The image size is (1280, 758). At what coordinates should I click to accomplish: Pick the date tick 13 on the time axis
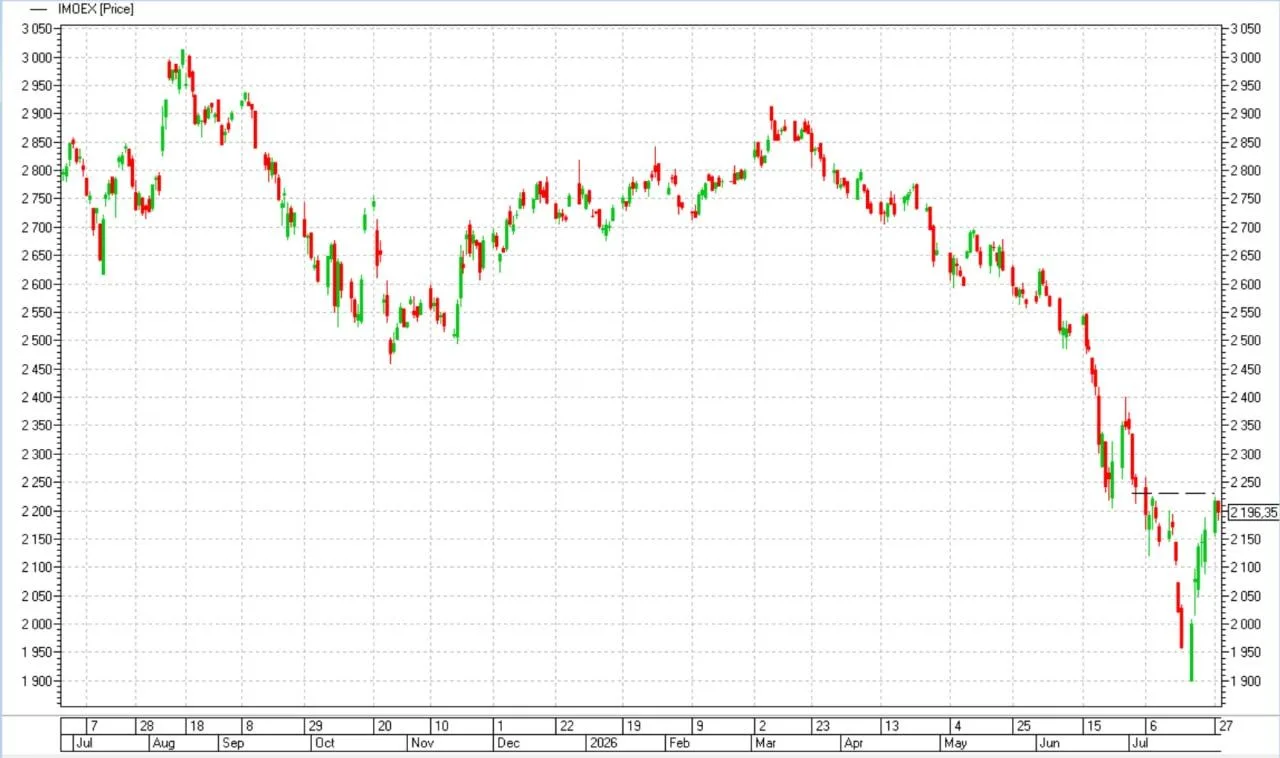pos(890,727)
